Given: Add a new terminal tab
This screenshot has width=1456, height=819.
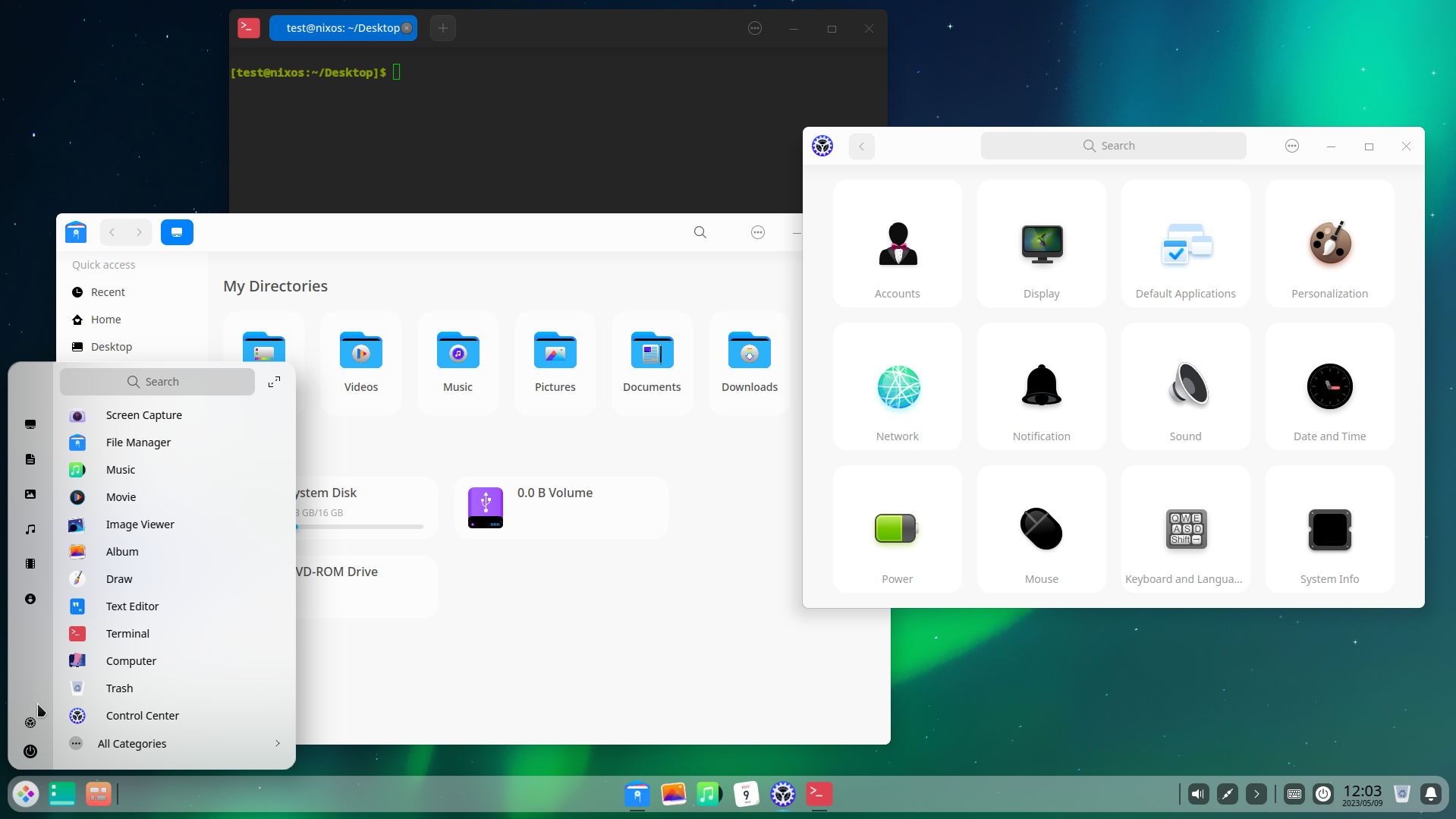Looking at the screenshot, I should tap(443, 28).
